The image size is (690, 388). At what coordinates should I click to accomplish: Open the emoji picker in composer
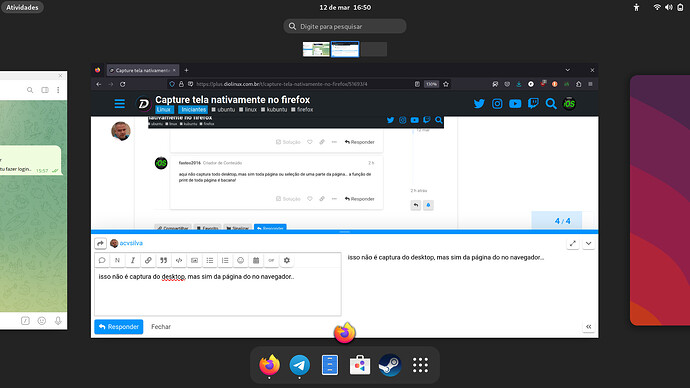[x=240, y=260]
